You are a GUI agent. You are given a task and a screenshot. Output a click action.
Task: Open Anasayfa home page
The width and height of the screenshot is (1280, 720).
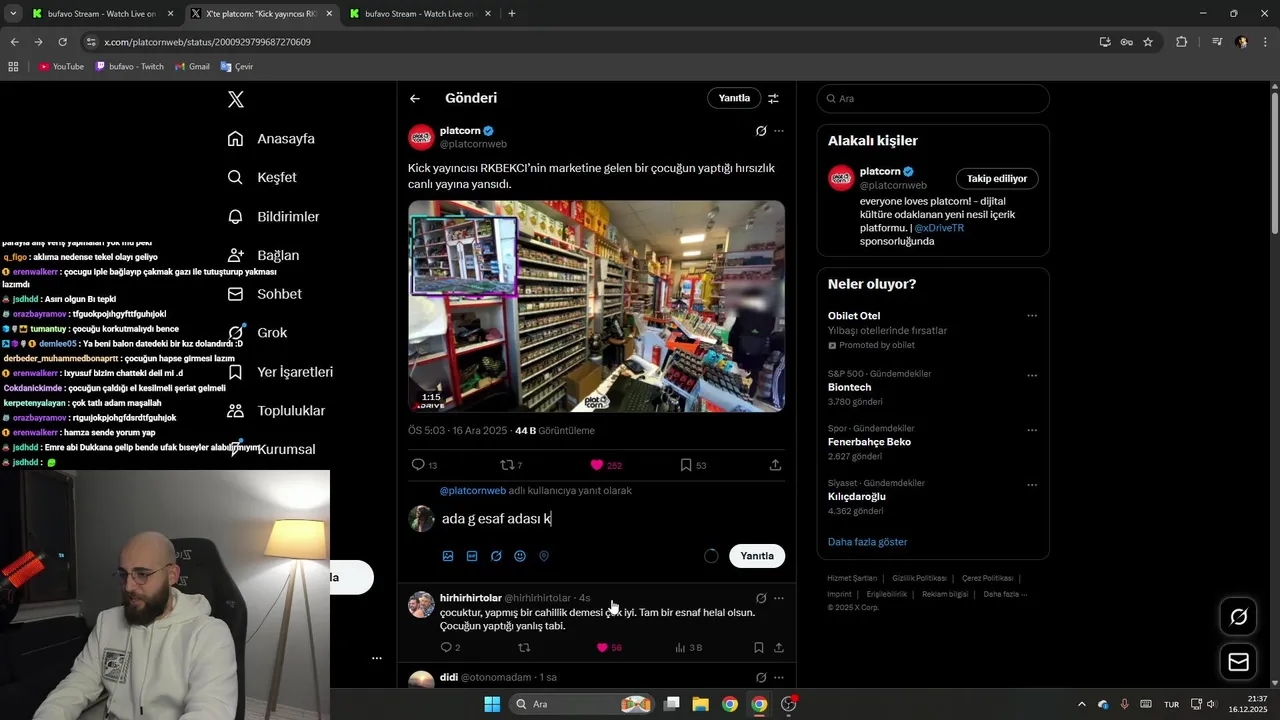(271, 138)
